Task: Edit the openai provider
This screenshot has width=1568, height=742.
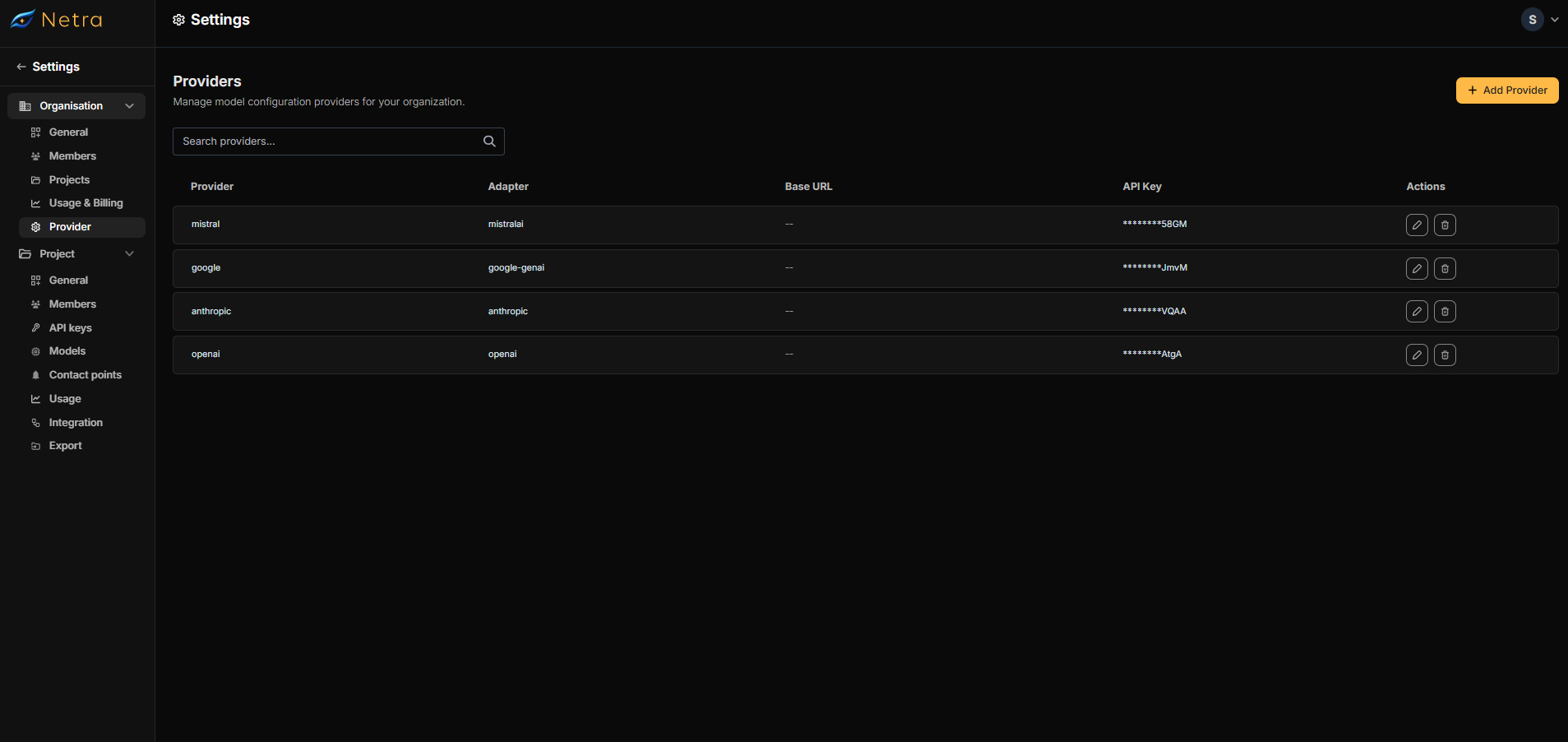Action: 1417,355
